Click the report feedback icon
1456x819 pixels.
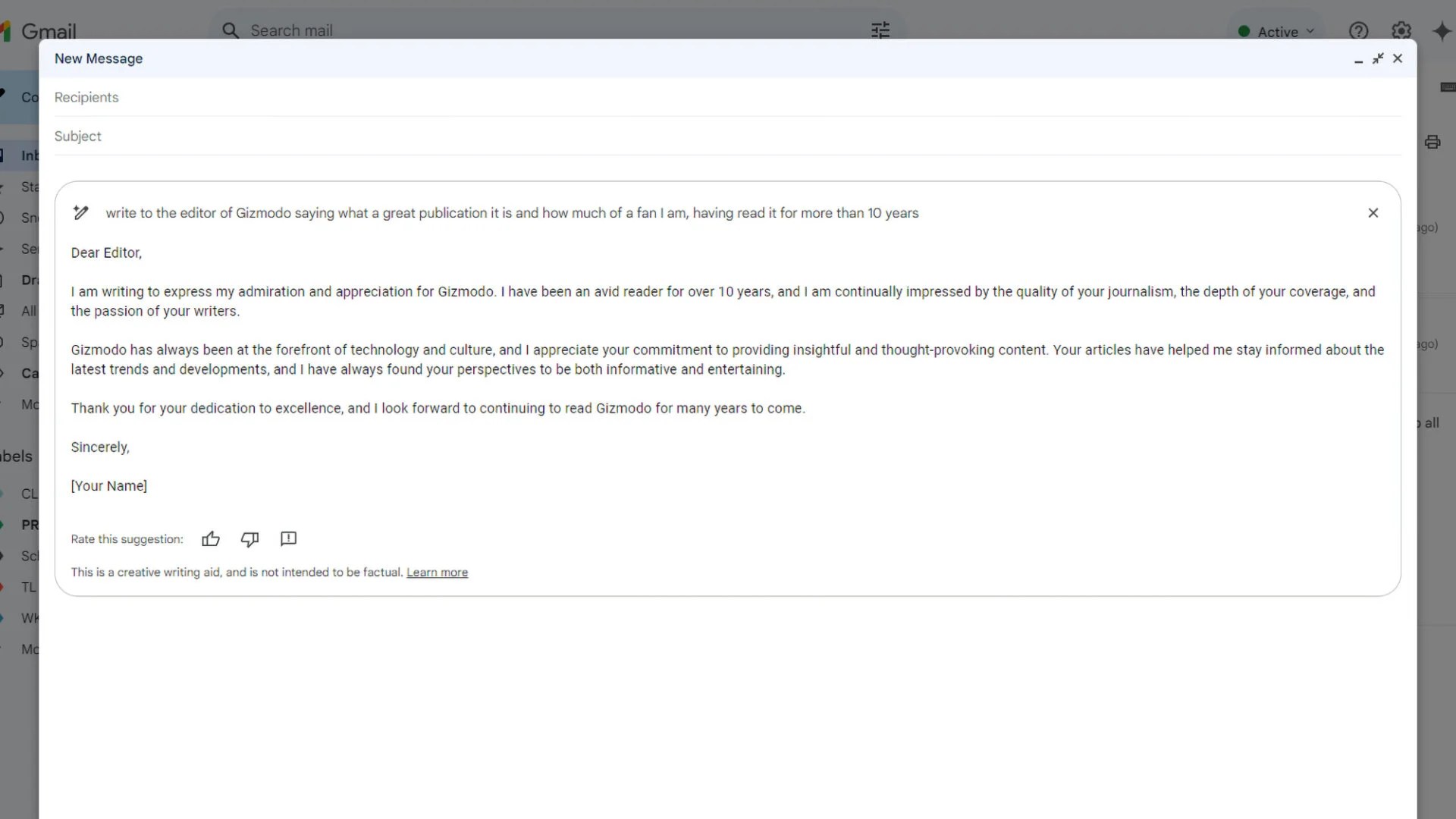tap(288, 538)
